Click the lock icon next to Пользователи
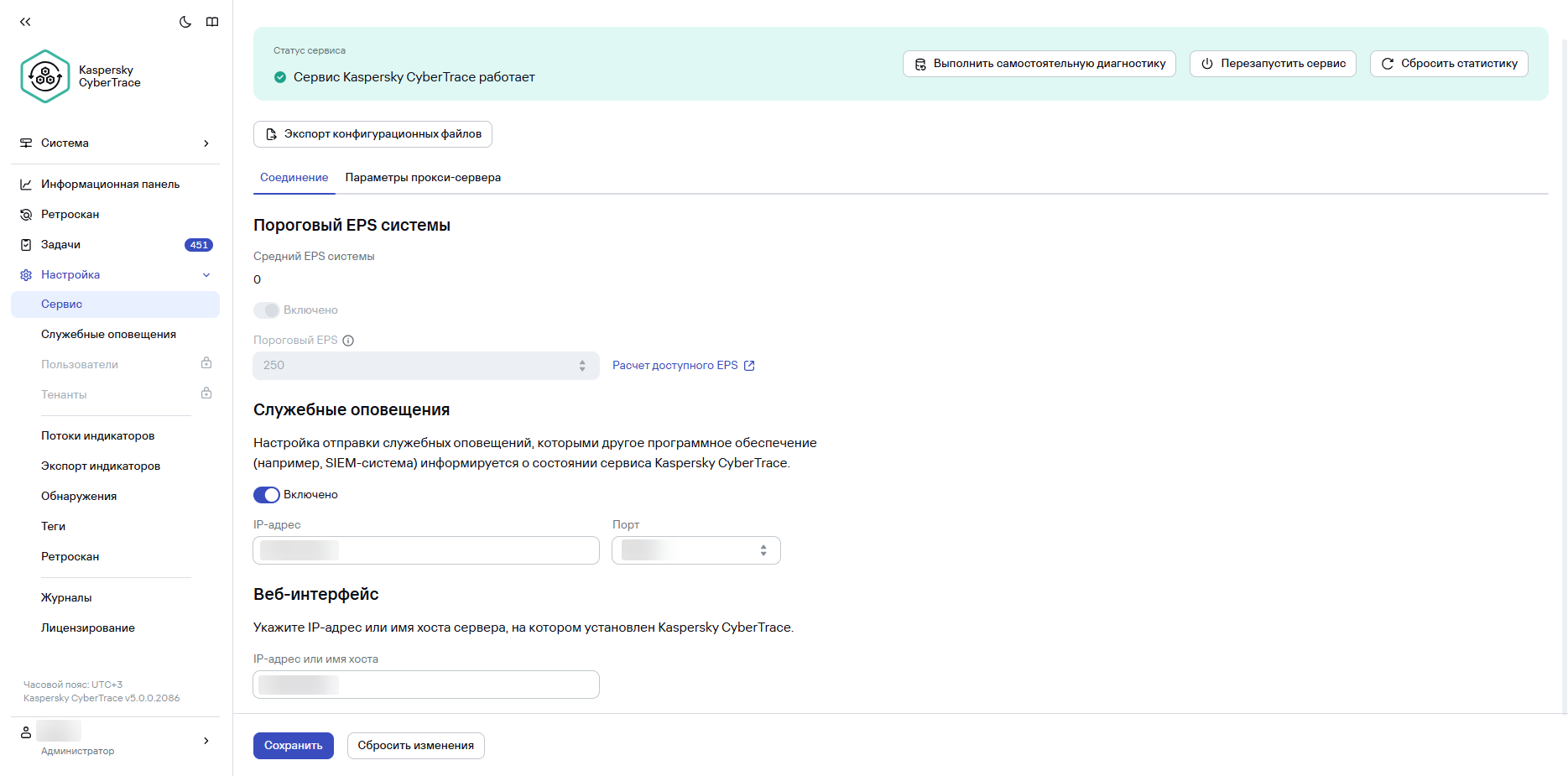Image resolution: width=1568 pixels, height=776 pixels. [206, 362]
